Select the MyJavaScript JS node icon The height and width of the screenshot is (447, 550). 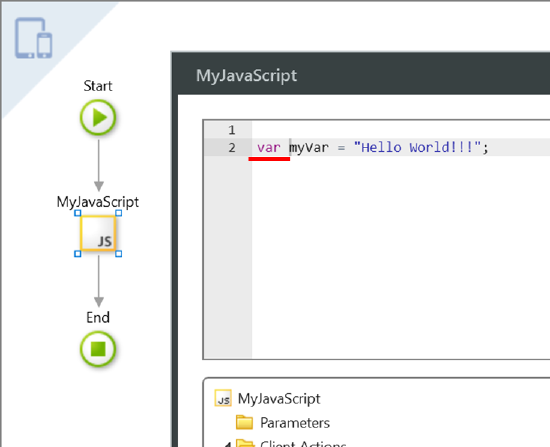click(x=98, y=233)
